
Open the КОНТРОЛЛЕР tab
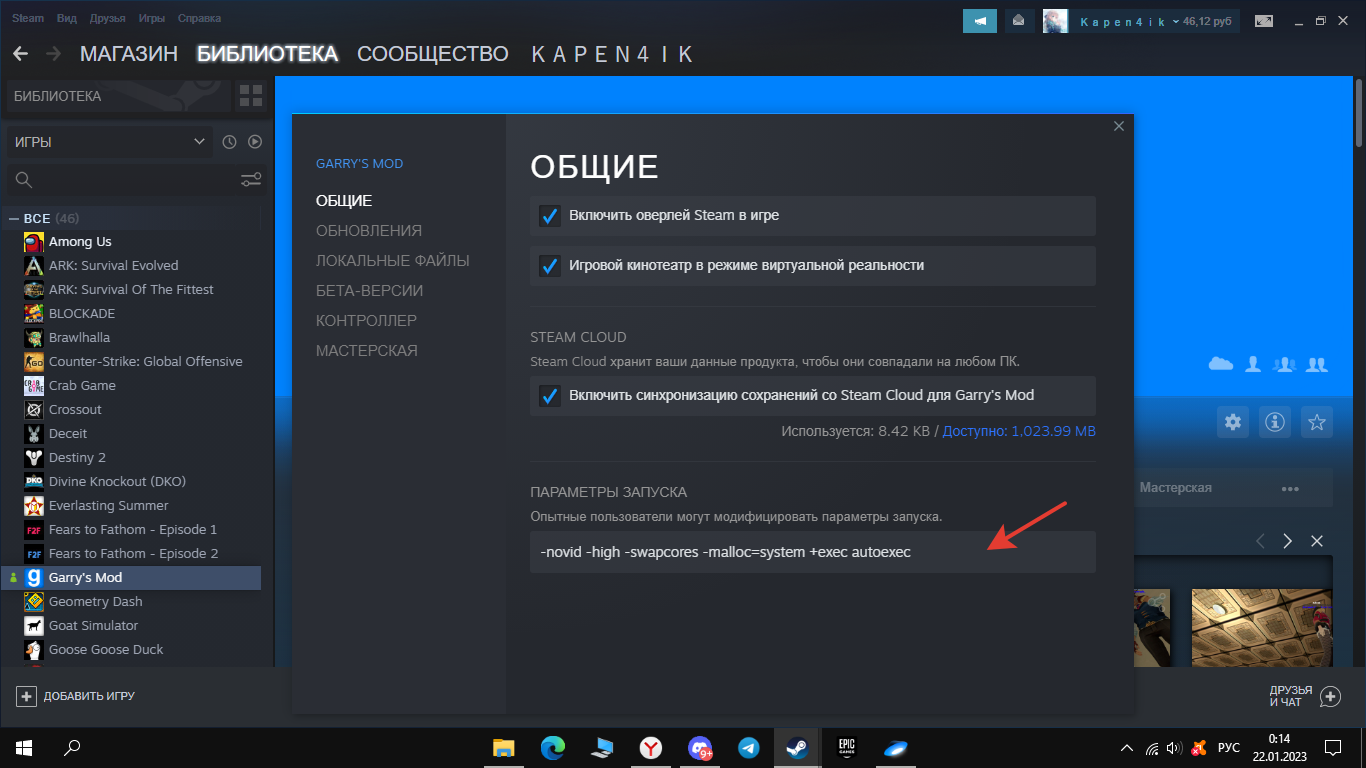point(366,321)
